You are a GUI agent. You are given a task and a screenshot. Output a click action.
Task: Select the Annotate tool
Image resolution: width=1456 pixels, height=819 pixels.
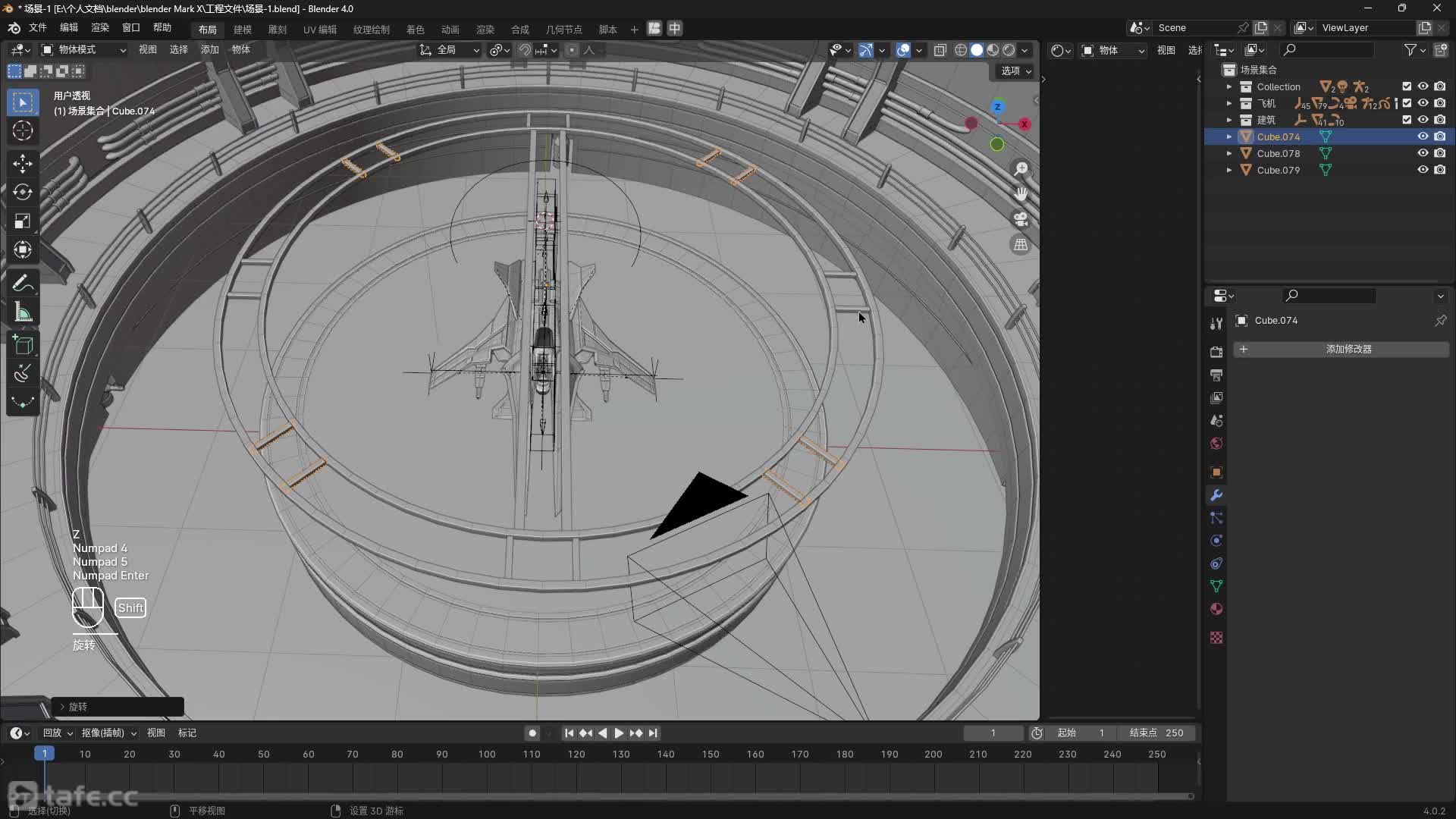23,283
